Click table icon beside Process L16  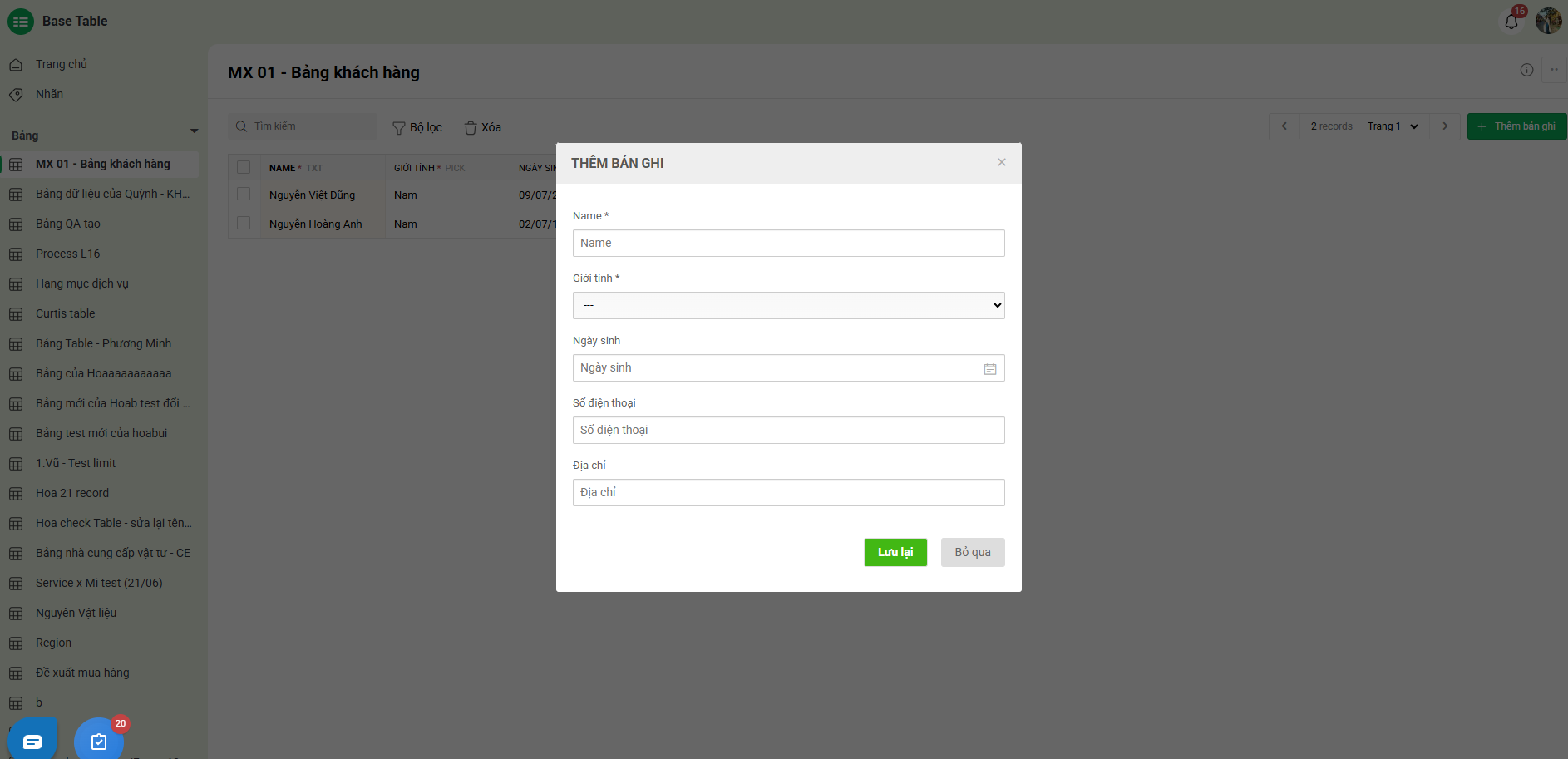click(16, 254)
